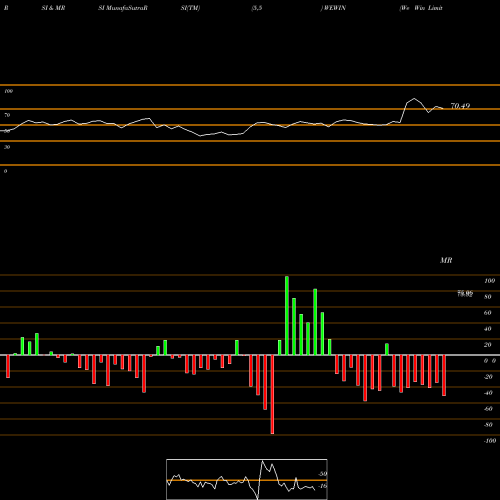Click the 'SI & MR' header text
The image size is (500, 500).
(53, 8)
